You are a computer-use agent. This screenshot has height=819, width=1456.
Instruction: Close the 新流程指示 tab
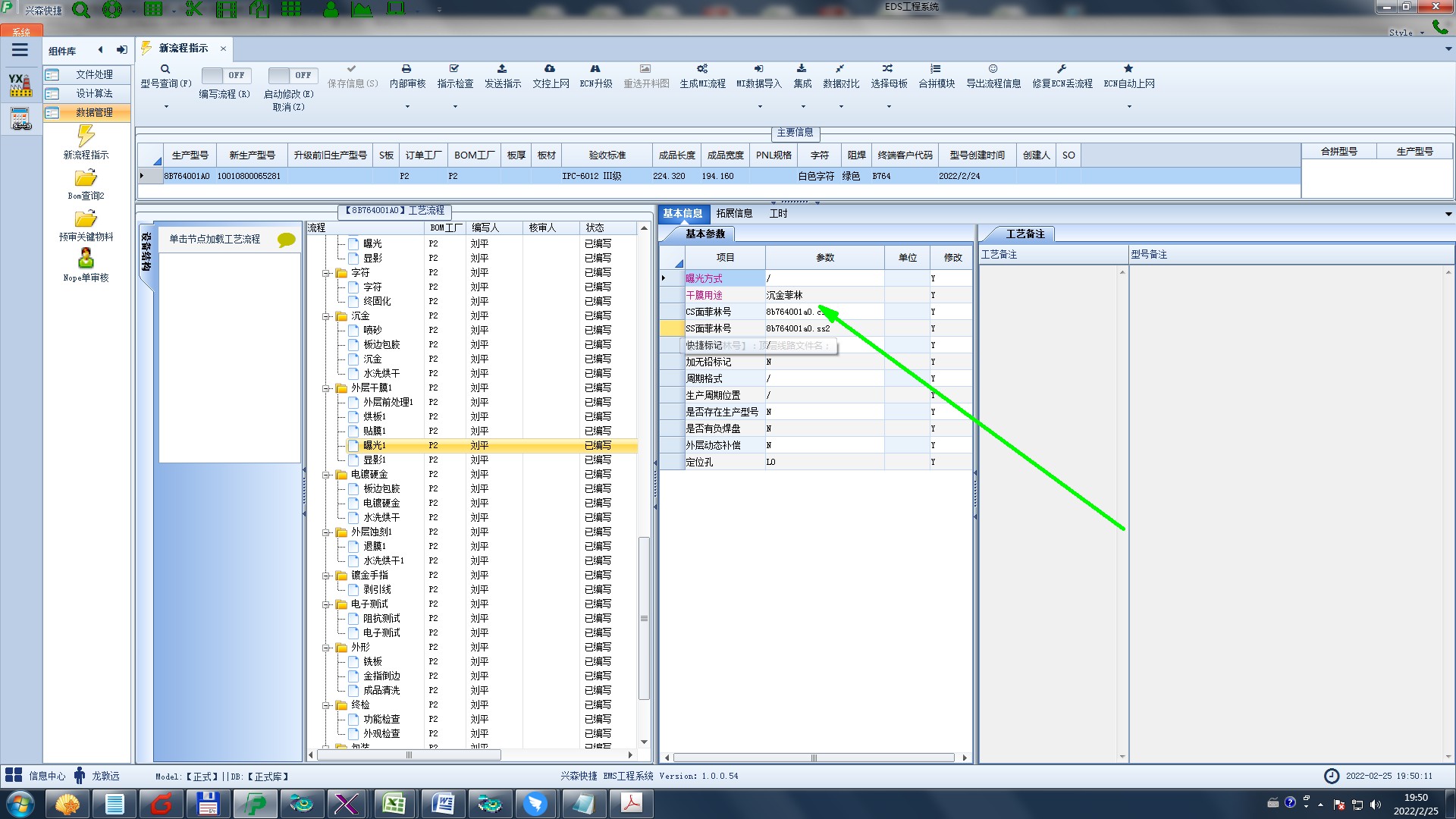click(x=223, y=48)
